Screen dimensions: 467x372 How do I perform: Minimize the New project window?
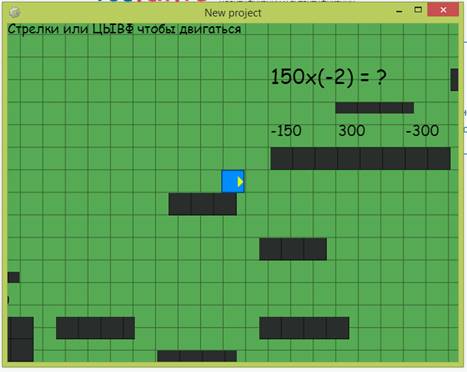tap(399, 11)
